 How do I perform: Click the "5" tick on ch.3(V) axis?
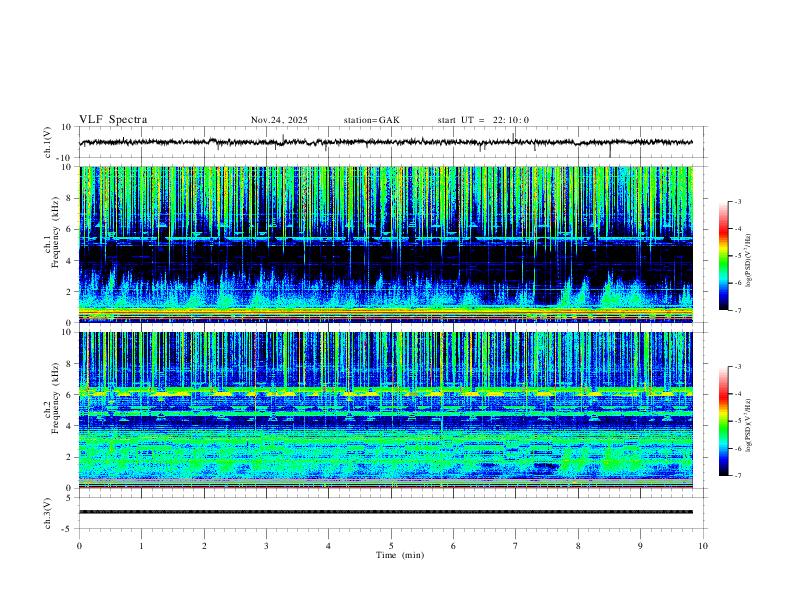pyautogui.click(x=70, y=497)
